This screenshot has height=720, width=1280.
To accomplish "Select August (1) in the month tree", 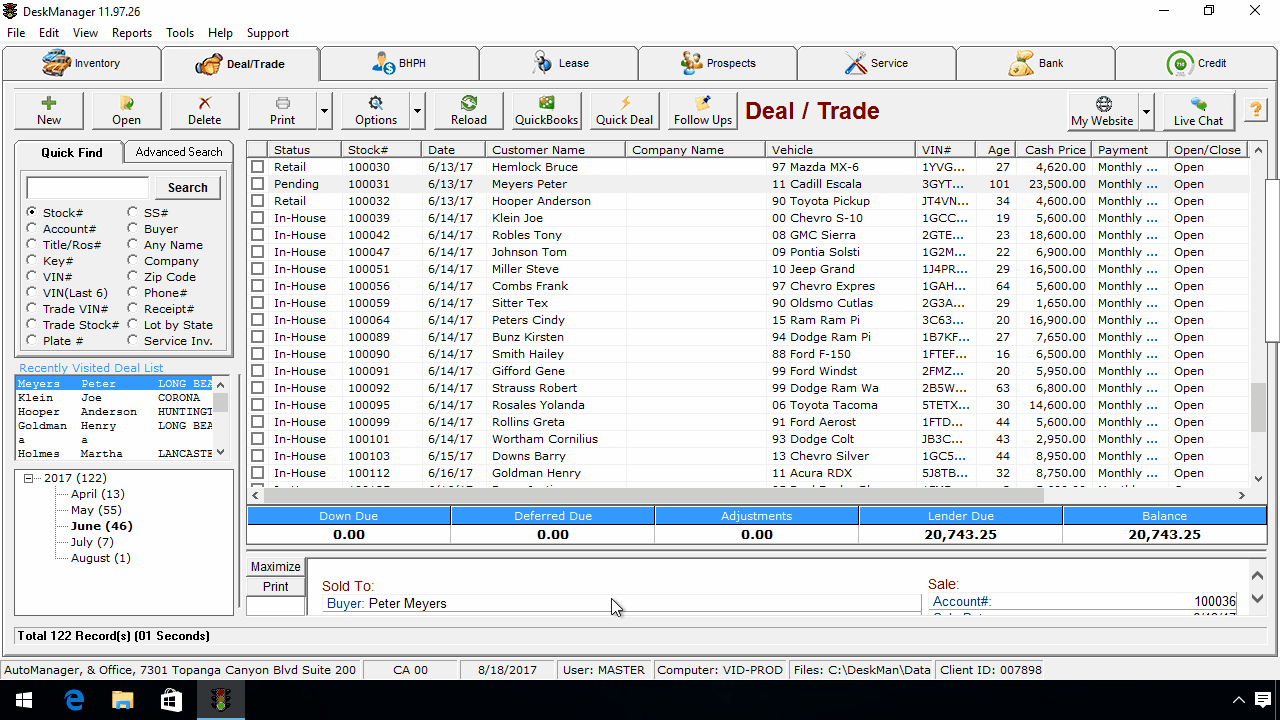I will coord(101,558).
